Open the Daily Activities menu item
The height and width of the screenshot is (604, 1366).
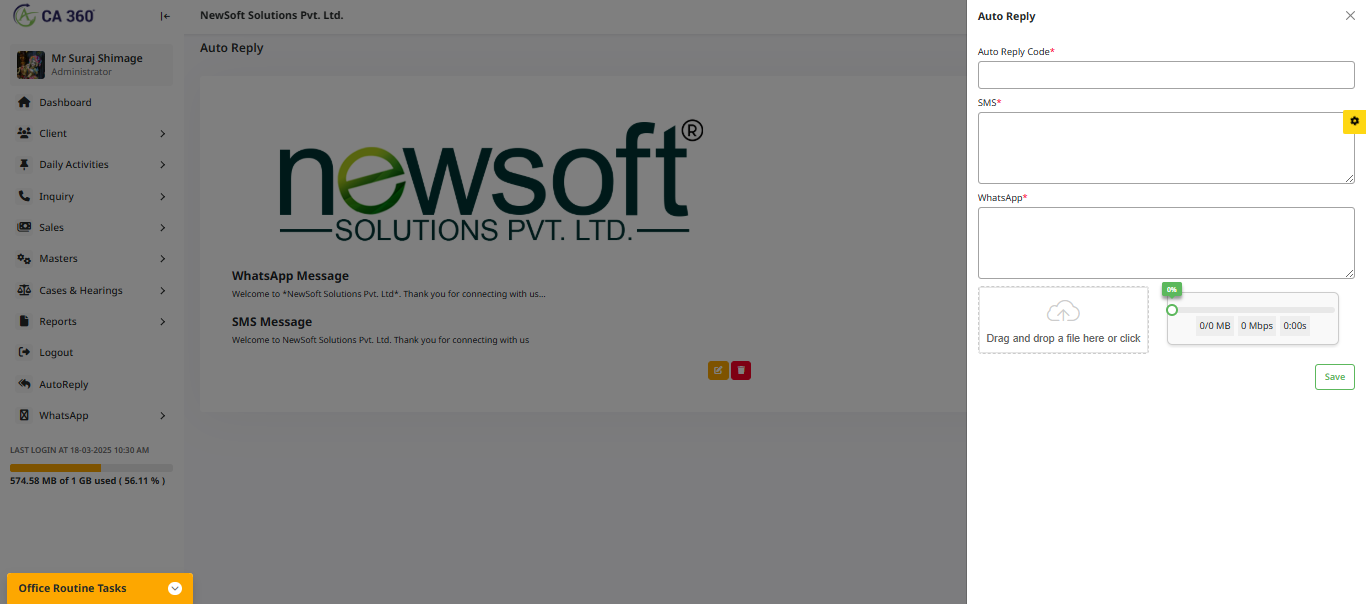click(92, 165)
